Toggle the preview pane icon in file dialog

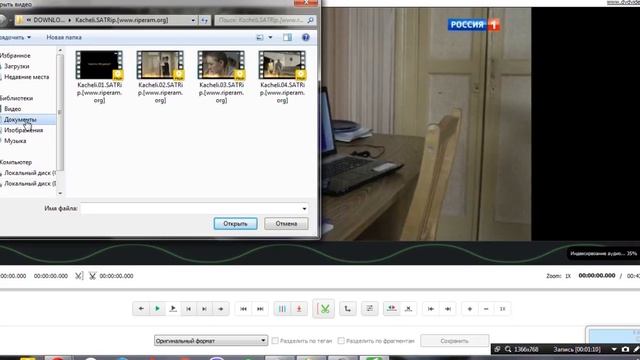click(287, 37)
